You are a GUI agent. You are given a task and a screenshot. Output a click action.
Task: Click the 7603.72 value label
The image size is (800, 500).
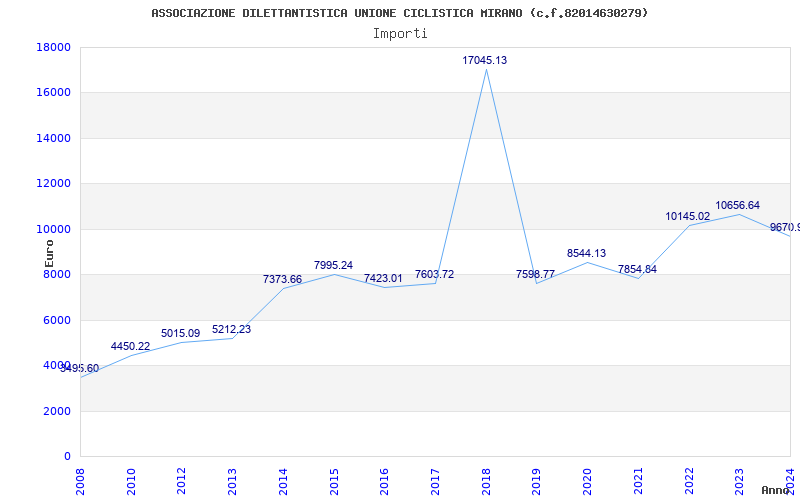(434, 274)
